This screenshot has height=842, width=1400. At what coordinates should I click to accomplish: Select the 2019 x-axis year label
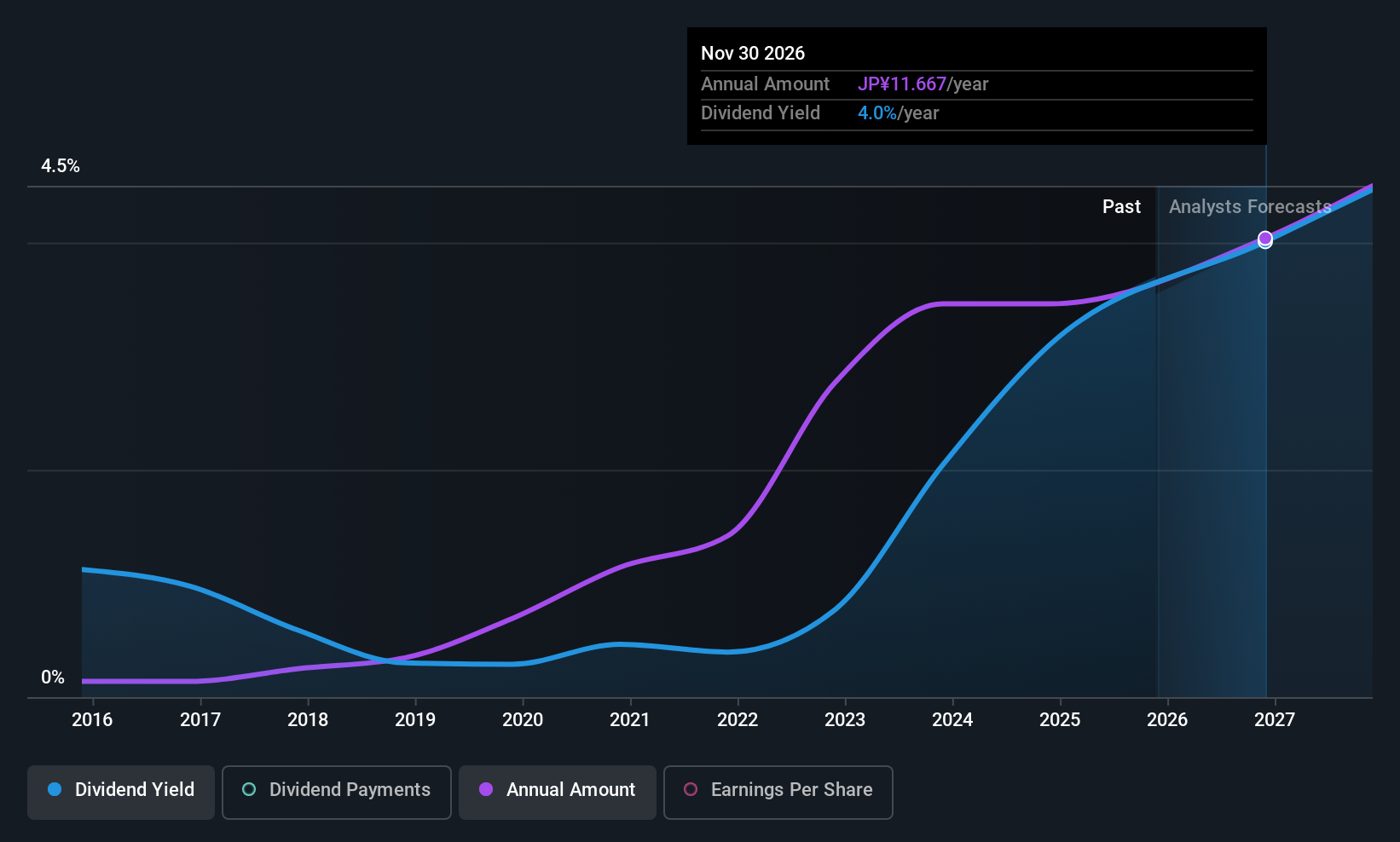click(415, 720)
